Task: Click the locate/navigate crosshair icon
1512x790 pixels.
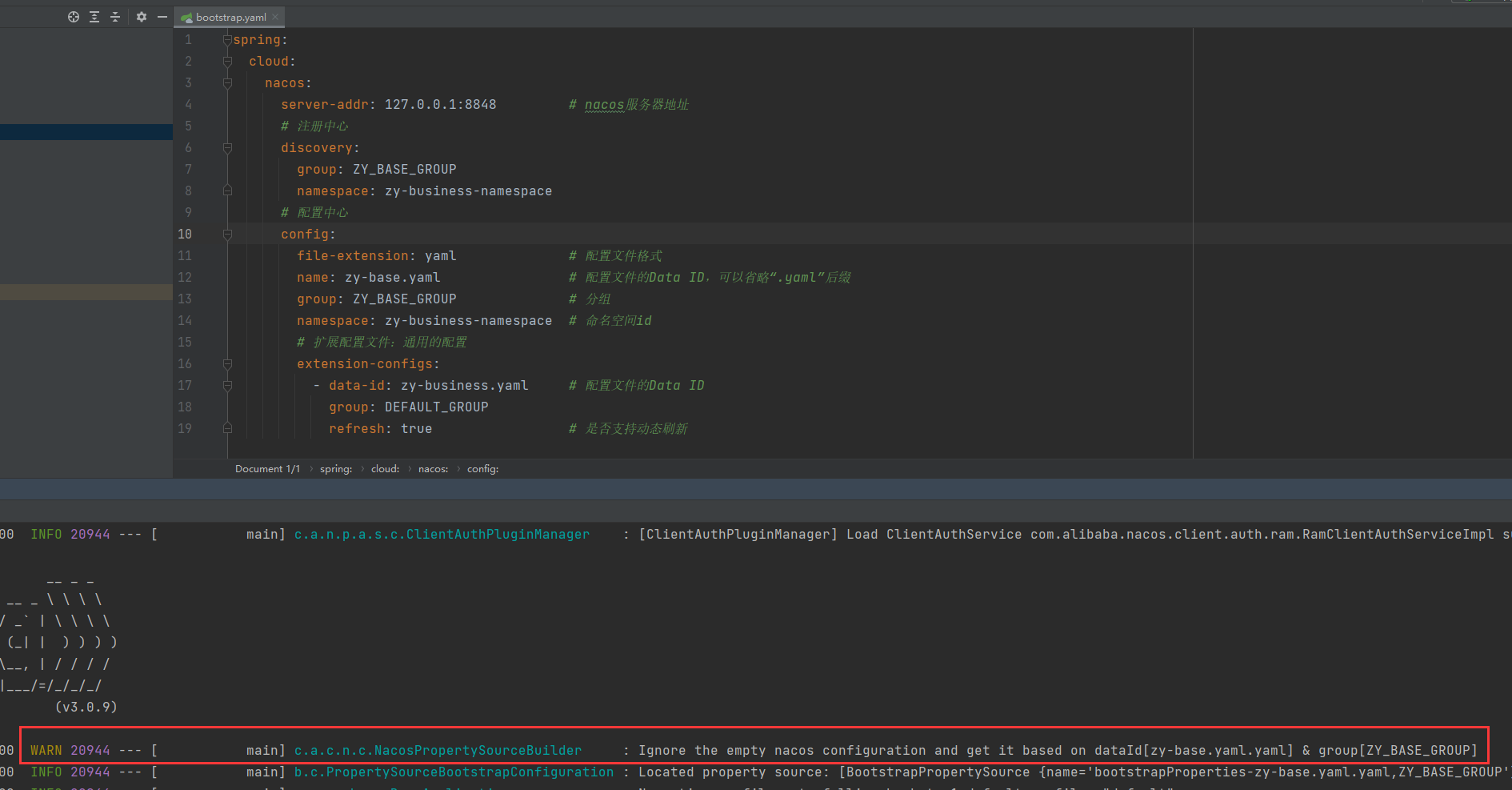Action: (x=73, y=16)
